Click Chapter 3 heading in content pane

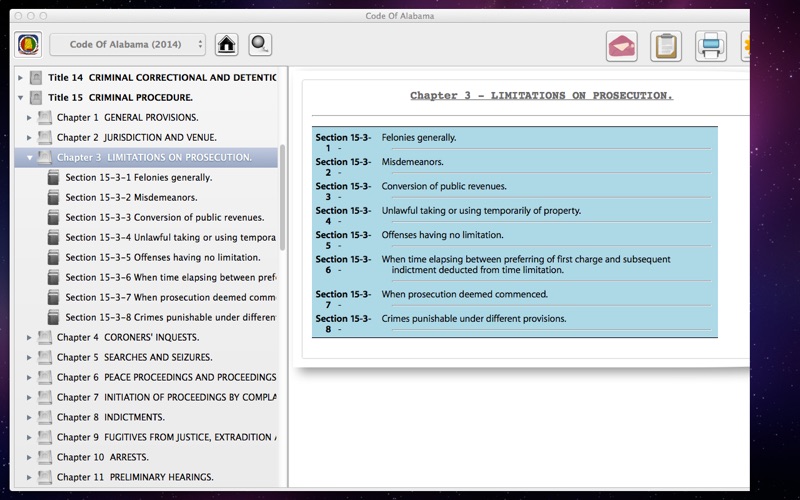541,95
